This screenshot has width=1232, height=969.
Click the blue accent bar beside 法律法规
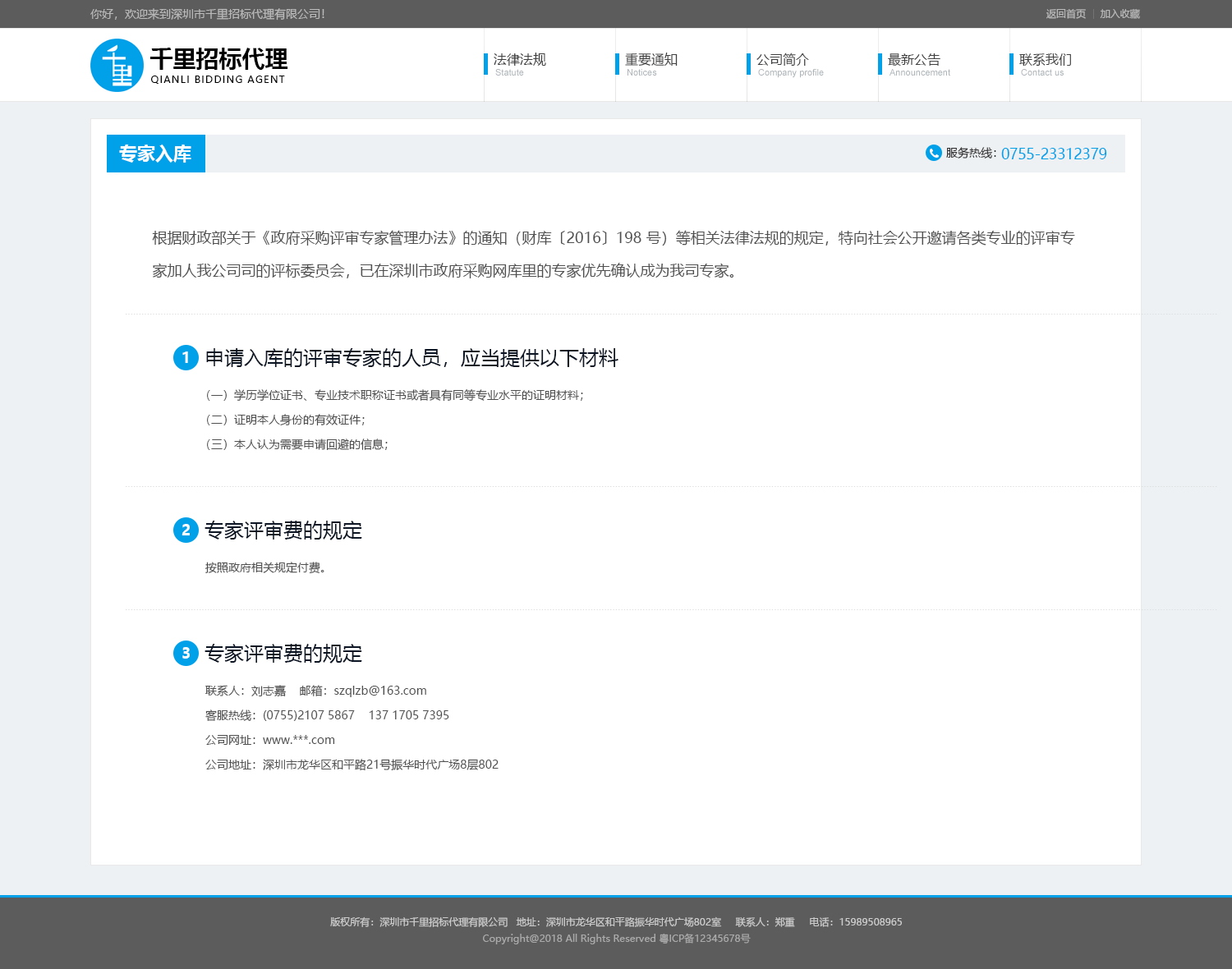tap(486, 65)
